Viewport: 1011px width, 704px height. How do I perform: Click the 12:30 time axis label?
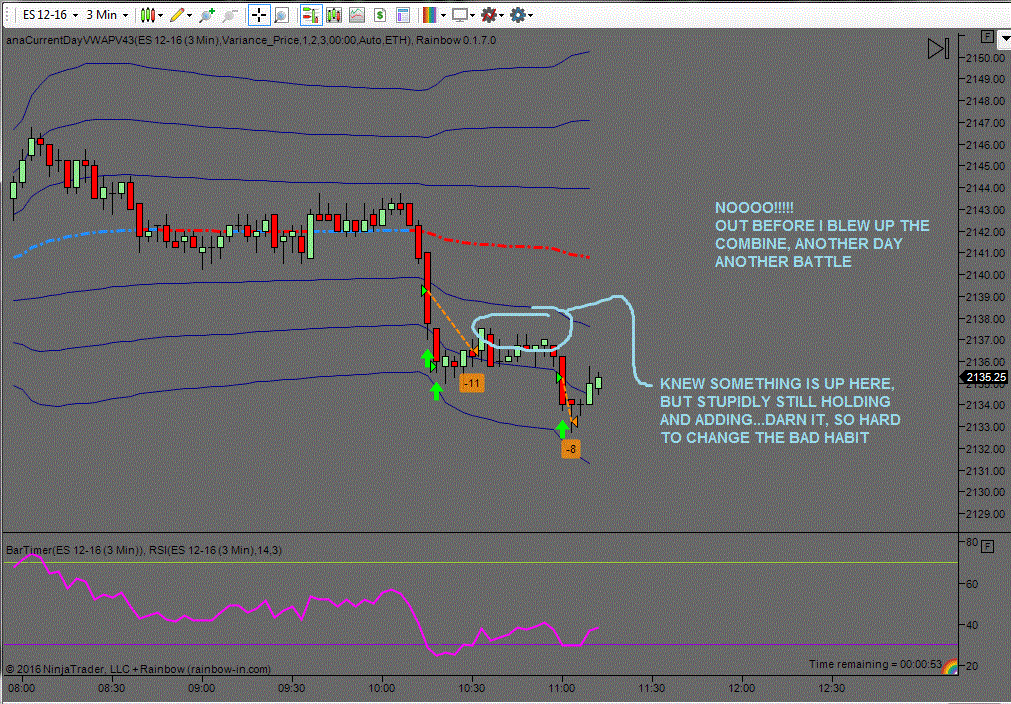[832, 689]
